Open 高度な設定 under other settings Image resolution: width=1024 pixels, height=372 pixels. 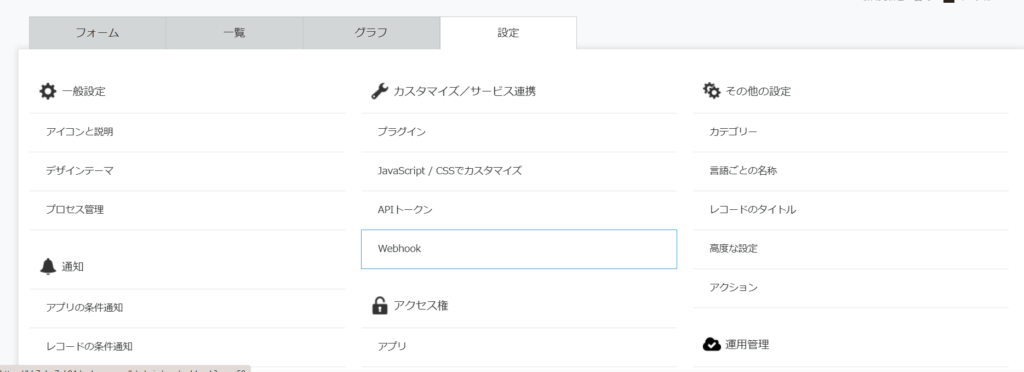(850, 249)
